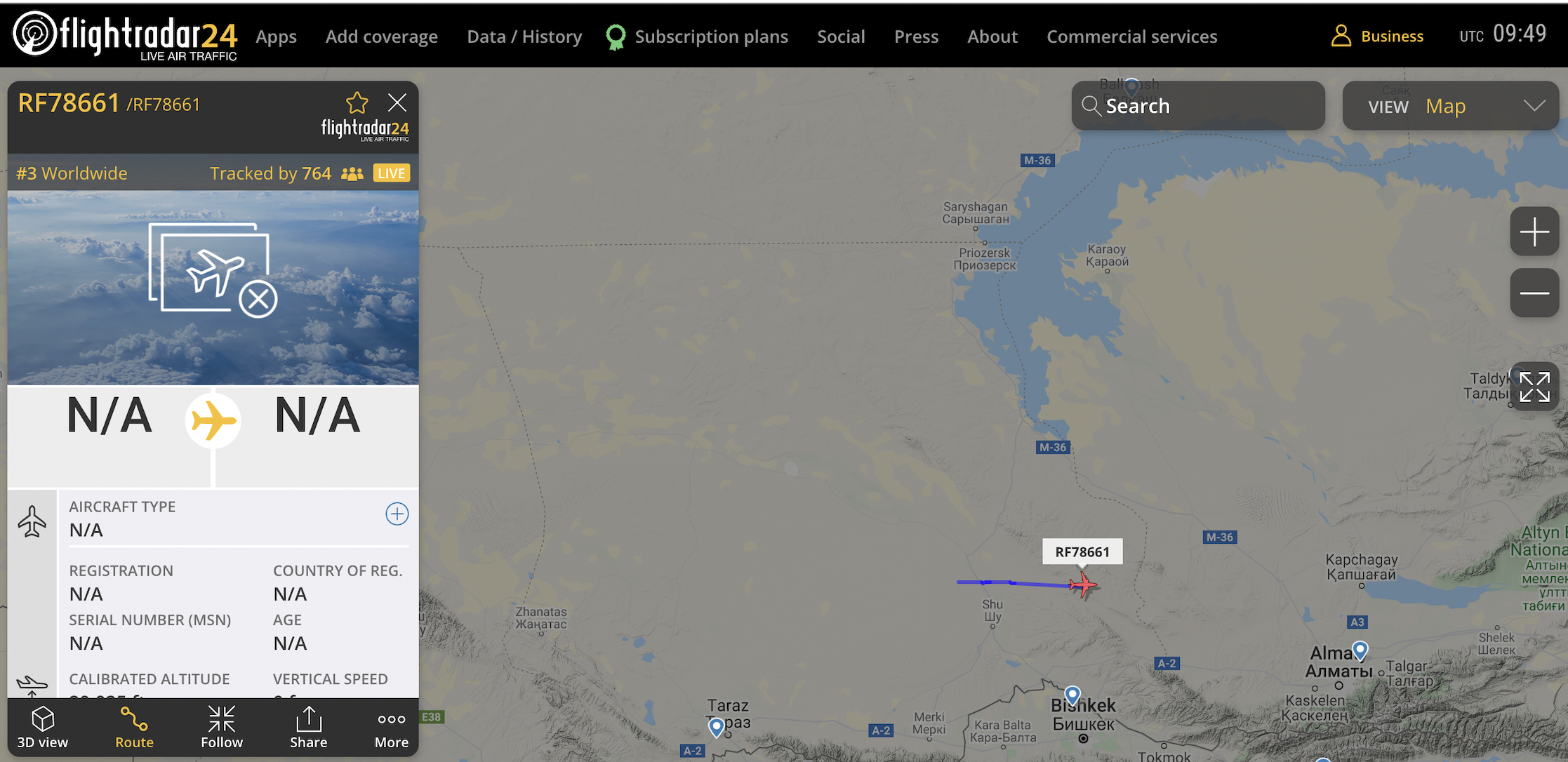Open the VIEW Map dropdown
The width and height of the screenshot is (1568, 762).
[x=1451, y=106]
